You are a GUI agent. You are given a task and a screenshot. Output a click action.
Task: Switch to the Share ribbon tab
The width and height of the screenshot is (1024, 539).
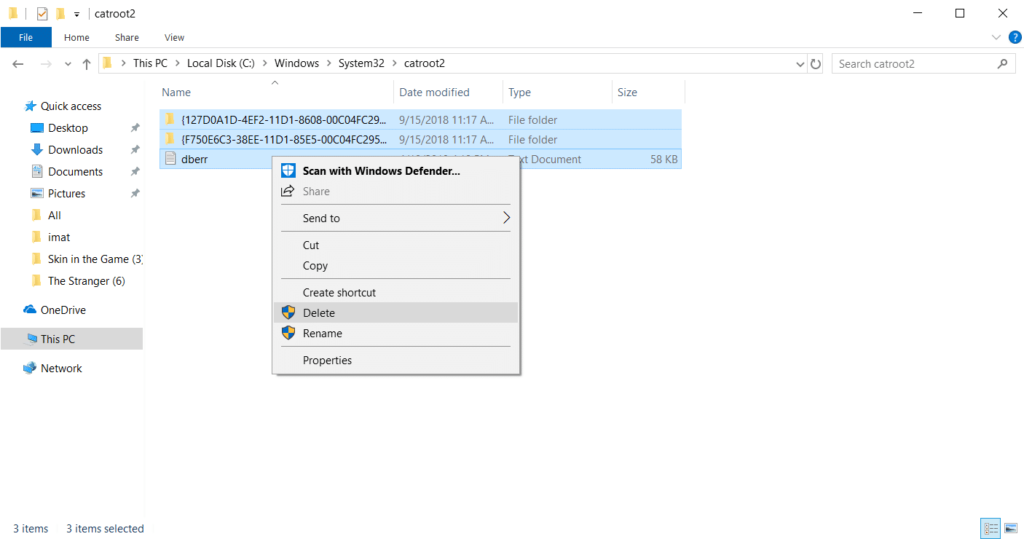click(127, 37)
